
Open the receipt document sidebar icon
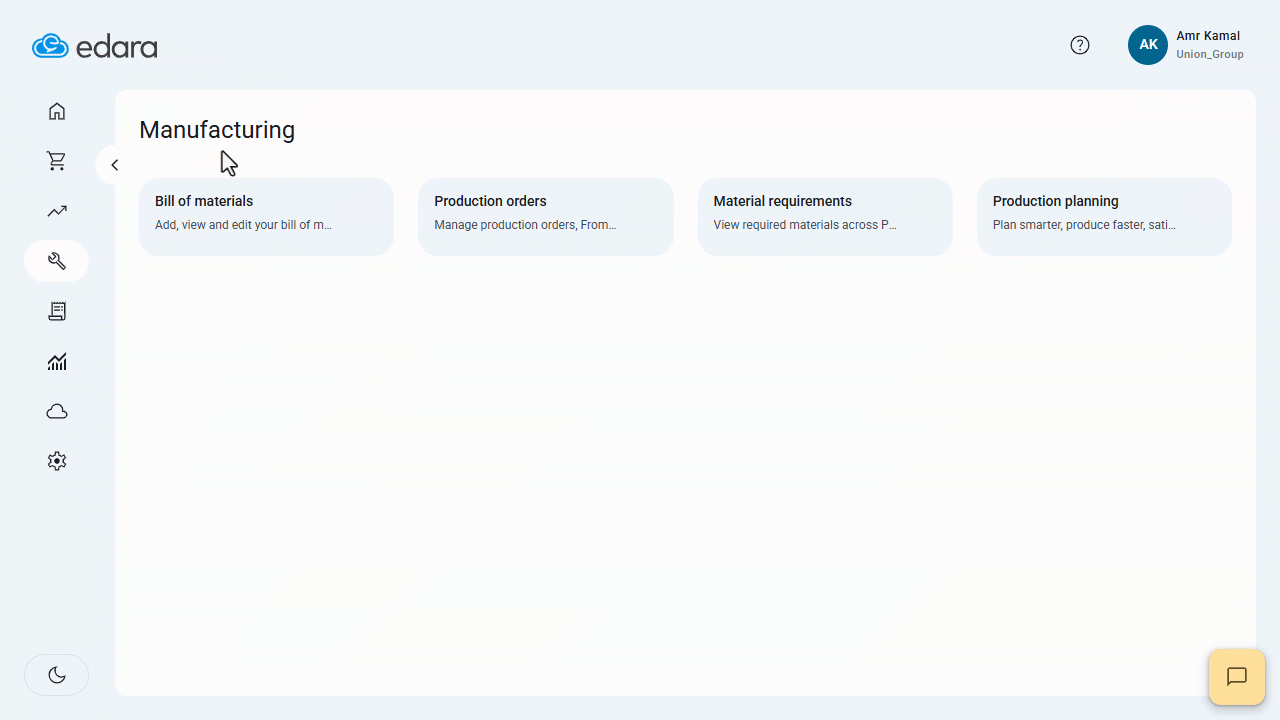[x=57, y=311]
